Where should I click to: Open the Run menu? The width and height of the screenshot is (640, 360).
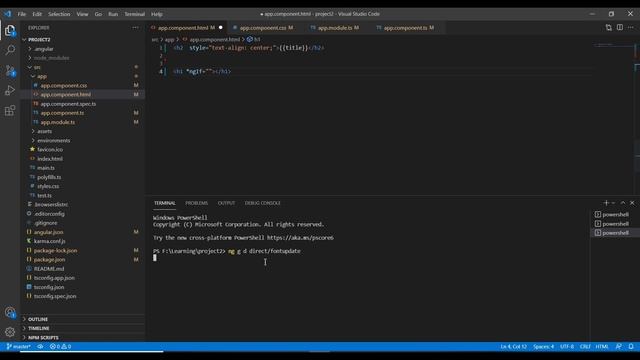click(x=113, y=14)
